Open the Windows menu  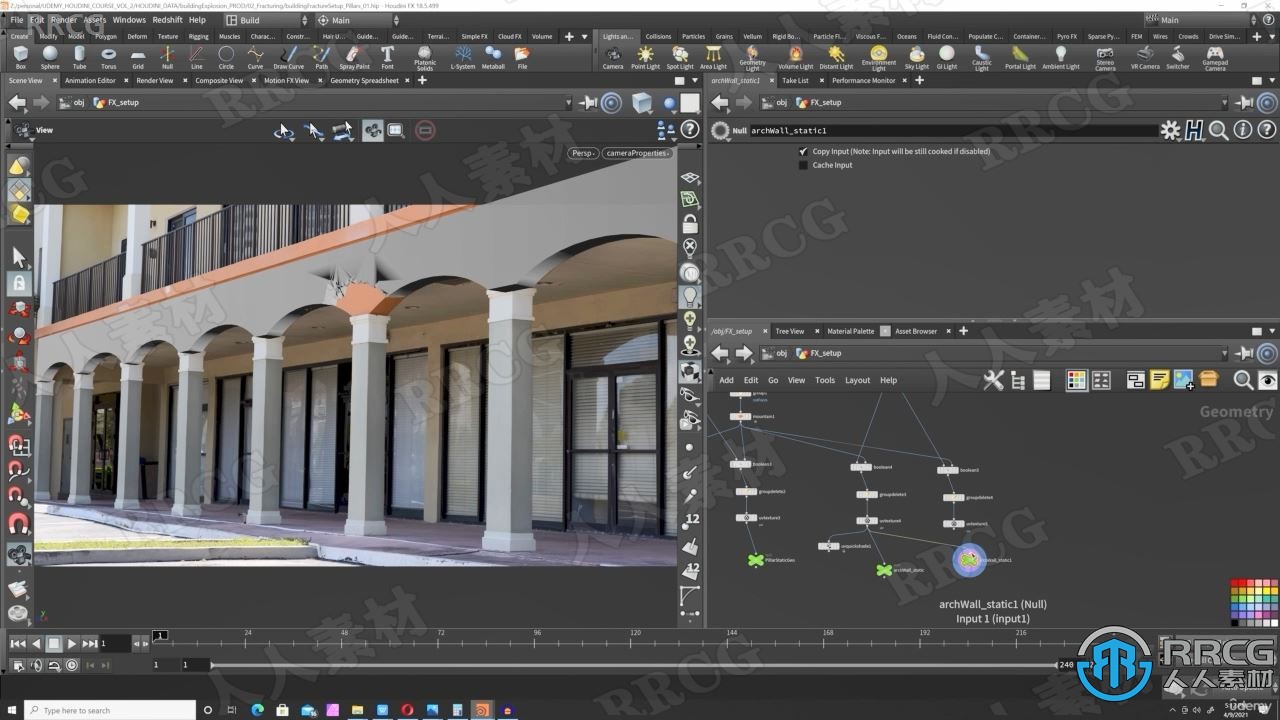(x=129, y=20)
